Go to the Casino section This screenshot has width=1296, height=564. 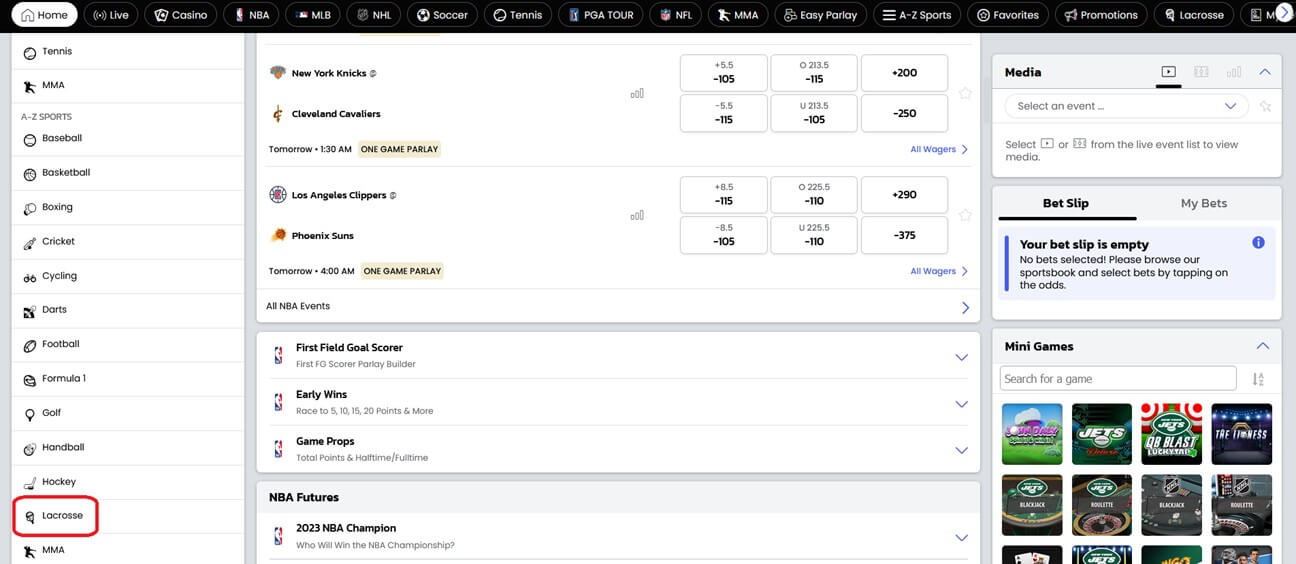click(181, 15)
